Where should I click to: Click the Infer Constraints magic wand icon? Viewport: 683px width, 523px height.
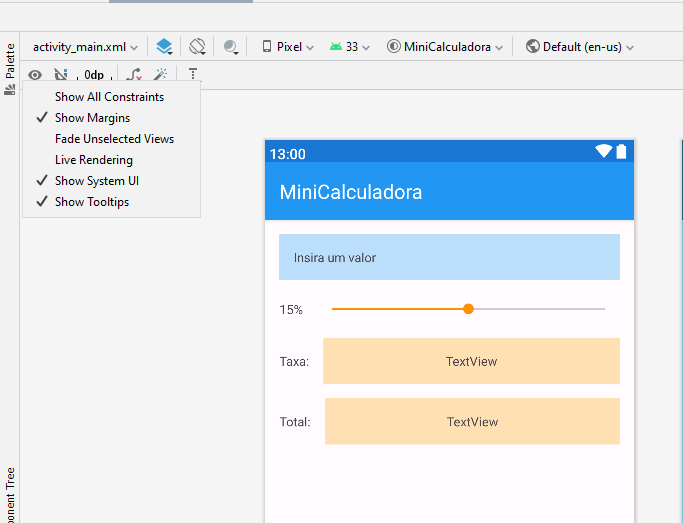pos(160,75)
